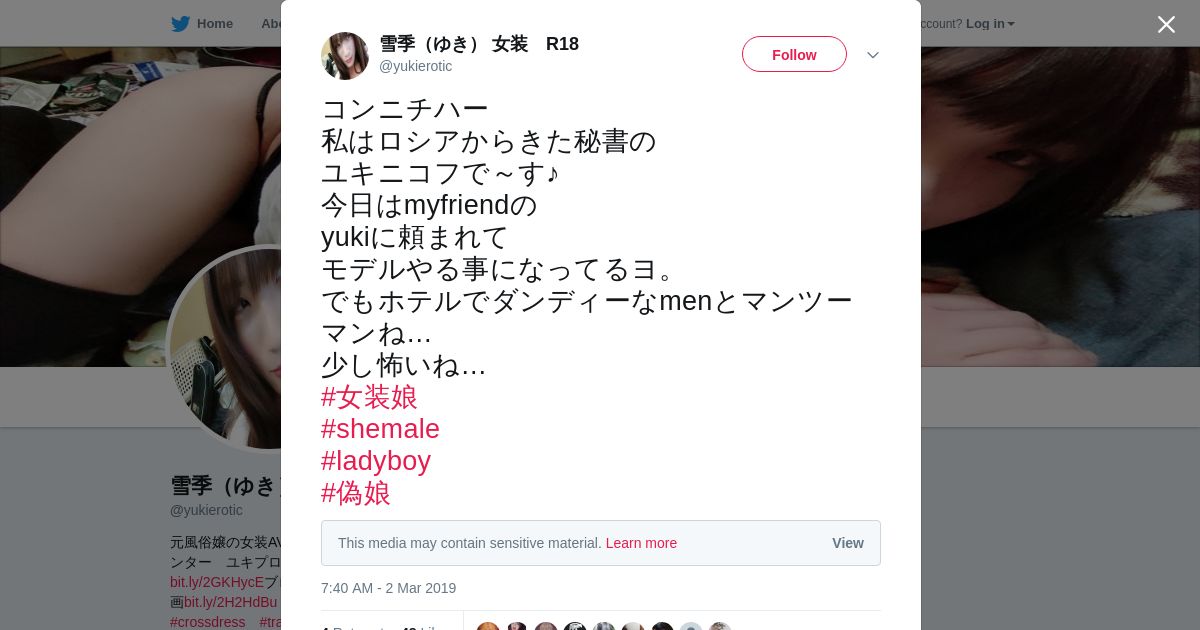
Task: Open tweet options chevron beside Follow
Action: (x=872, y=55)
